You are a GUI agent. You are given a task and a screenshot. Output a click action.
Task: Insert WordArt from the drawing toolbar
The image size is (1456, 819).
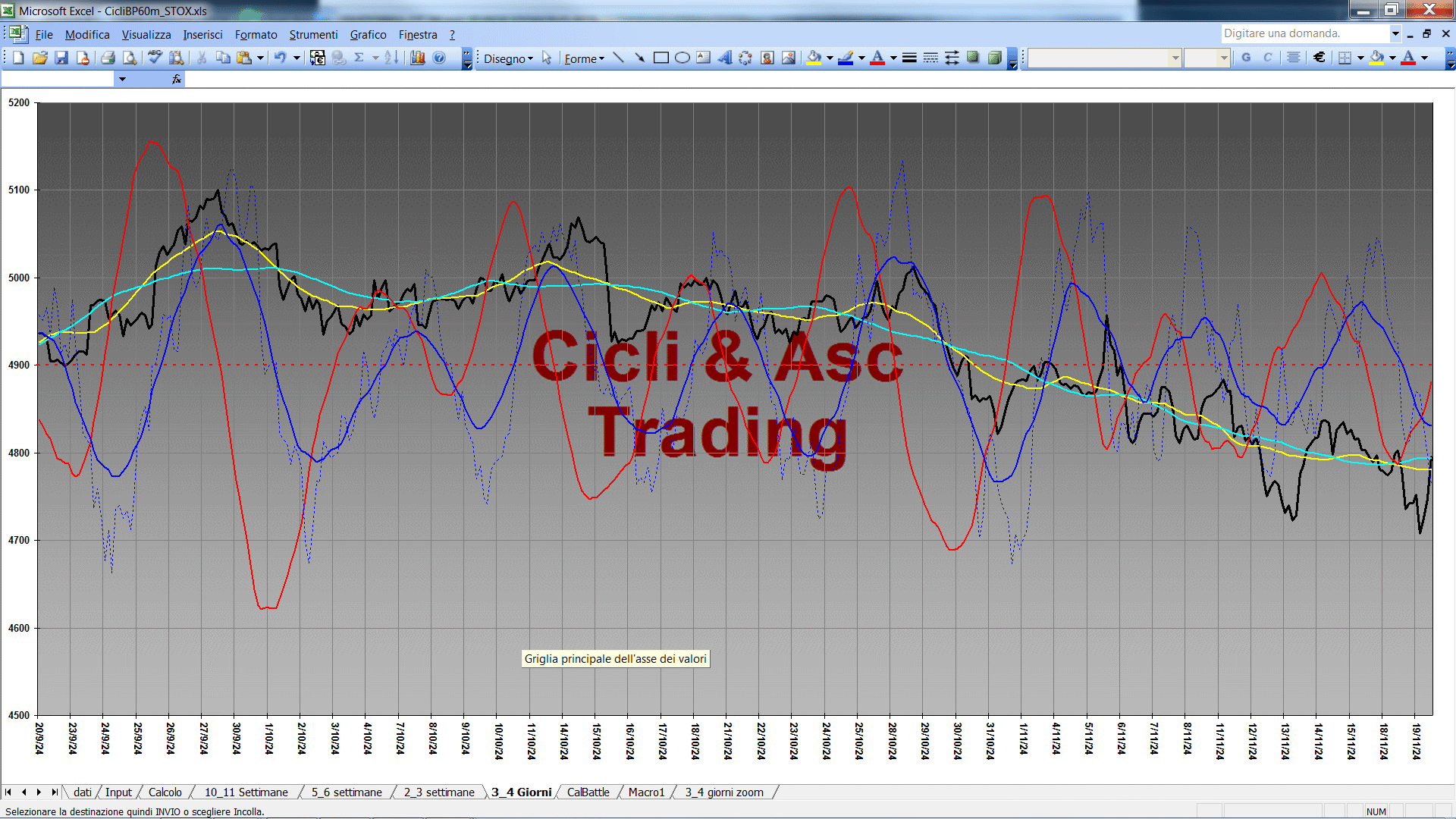(x=725, y=58)
